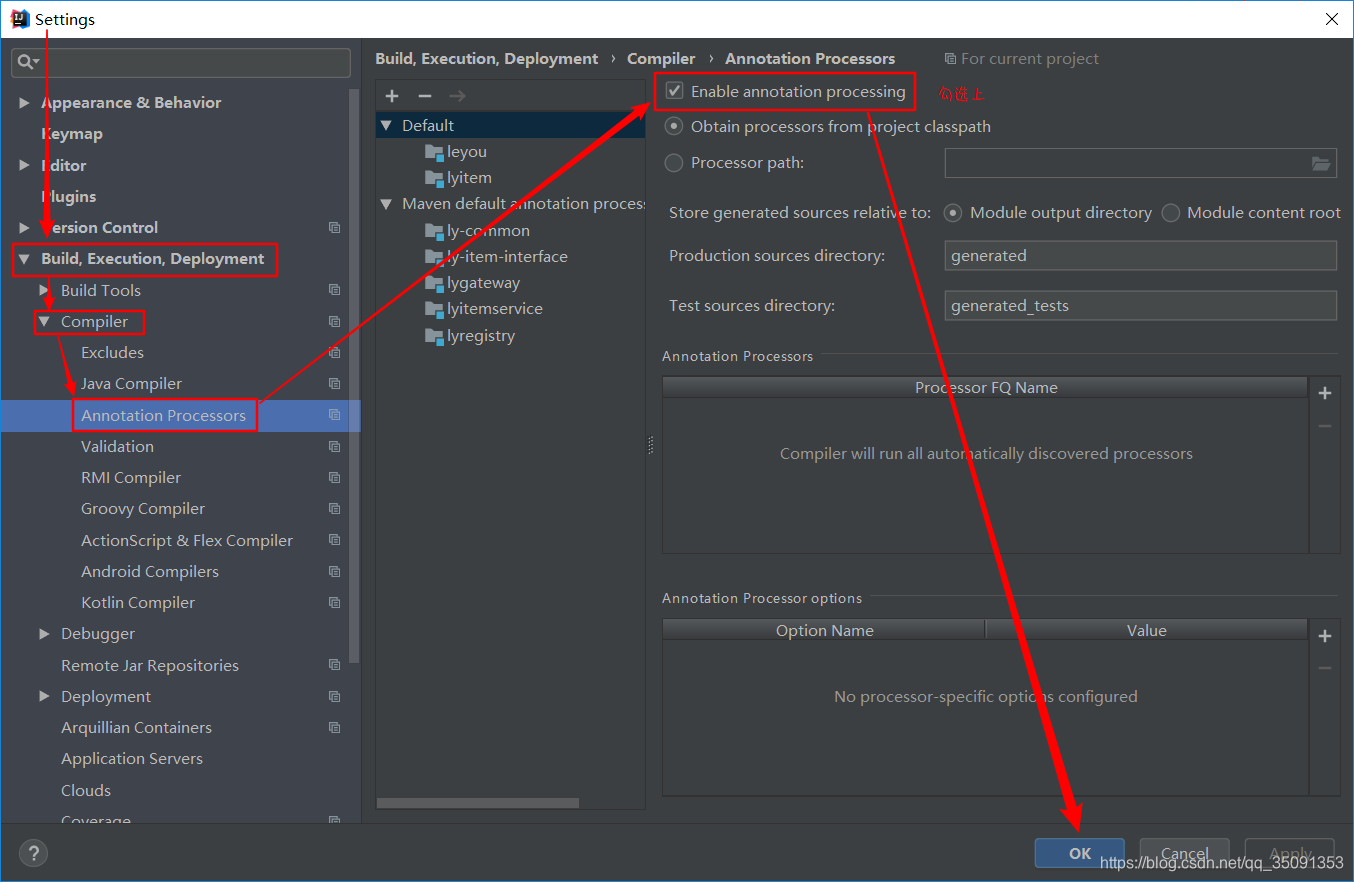The height and width of the screenshot is (882, 1354).
Task: Remove selected profile with minus icon
Action: coord(424,96)
